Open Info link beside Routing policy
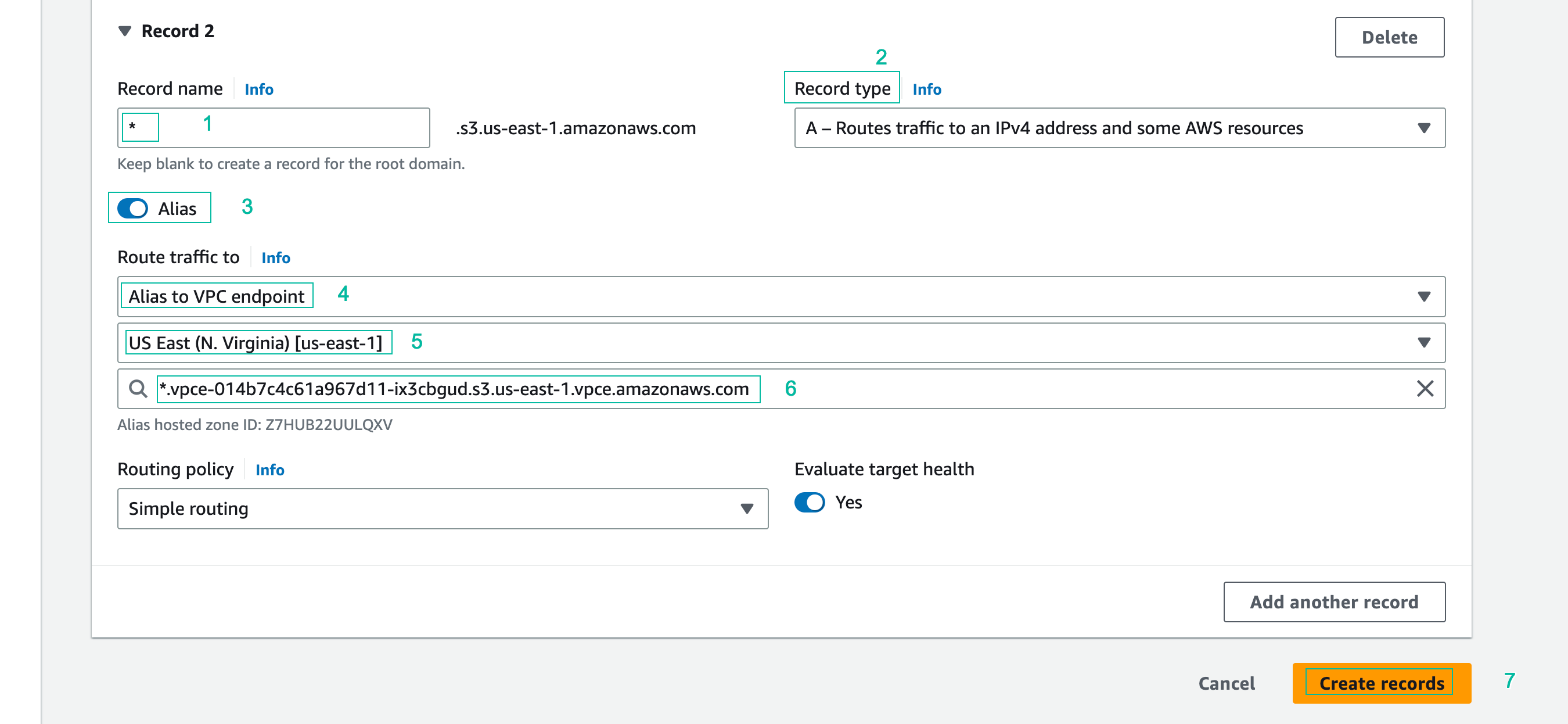 tap(269, 469)
